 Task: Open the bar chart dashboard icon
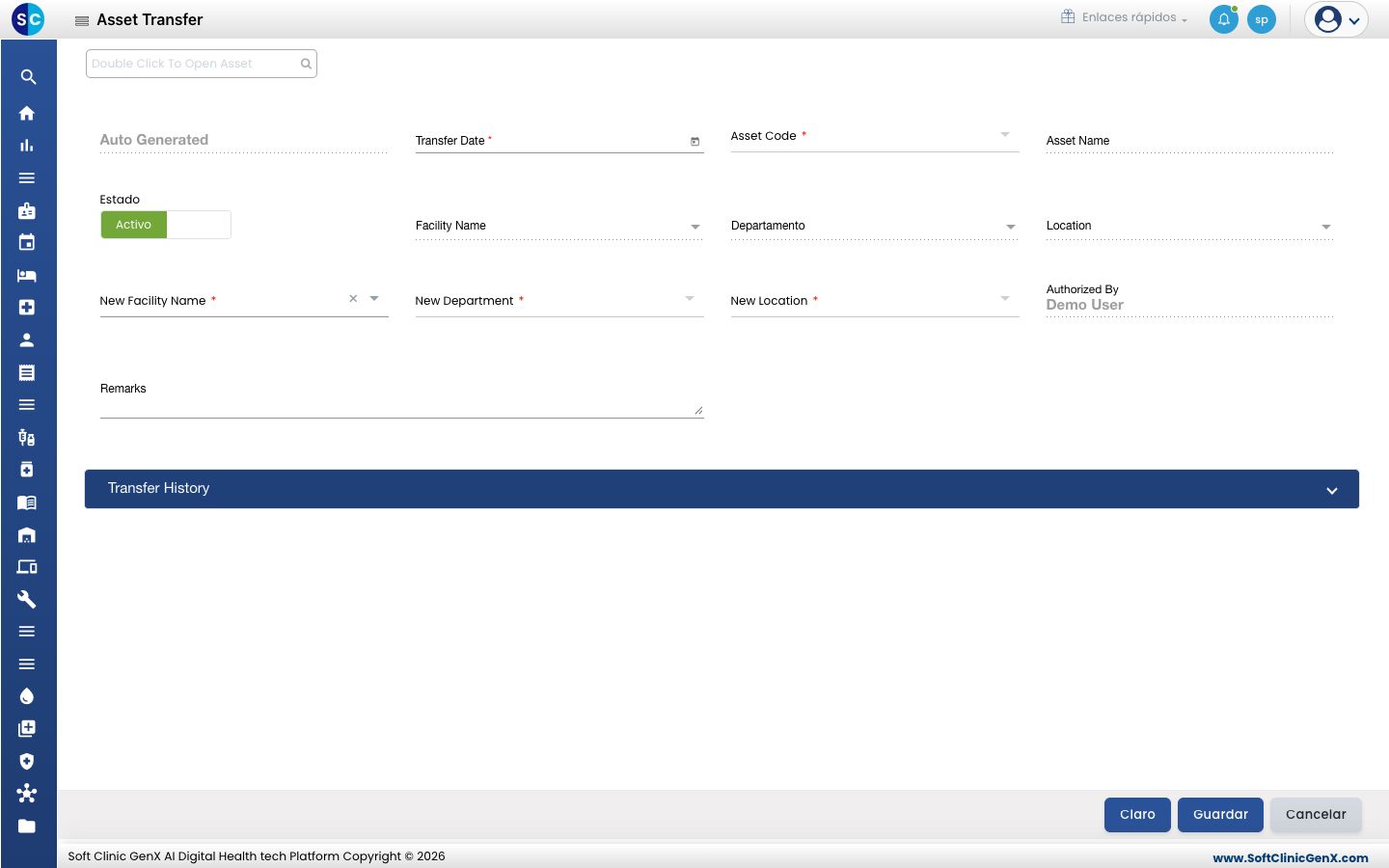(27, 146)
